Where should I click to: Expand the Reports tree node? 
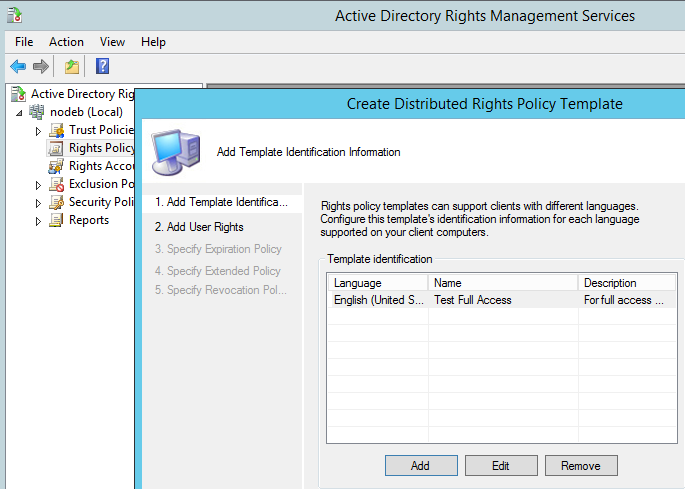coord(38,221)
